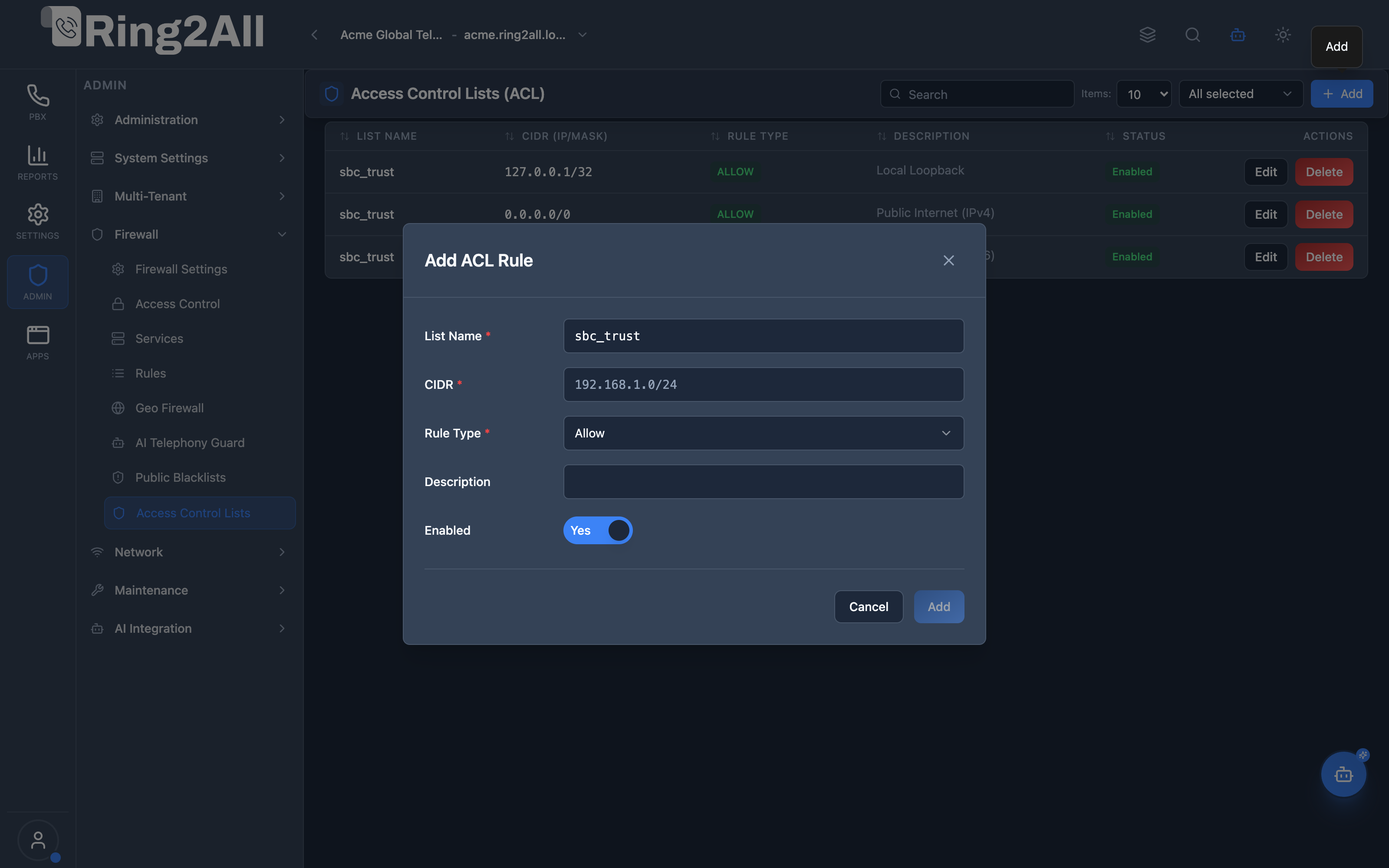Open the All selected filter dropdown
Screen dimensions: 1389x868
pos(1241,94)
